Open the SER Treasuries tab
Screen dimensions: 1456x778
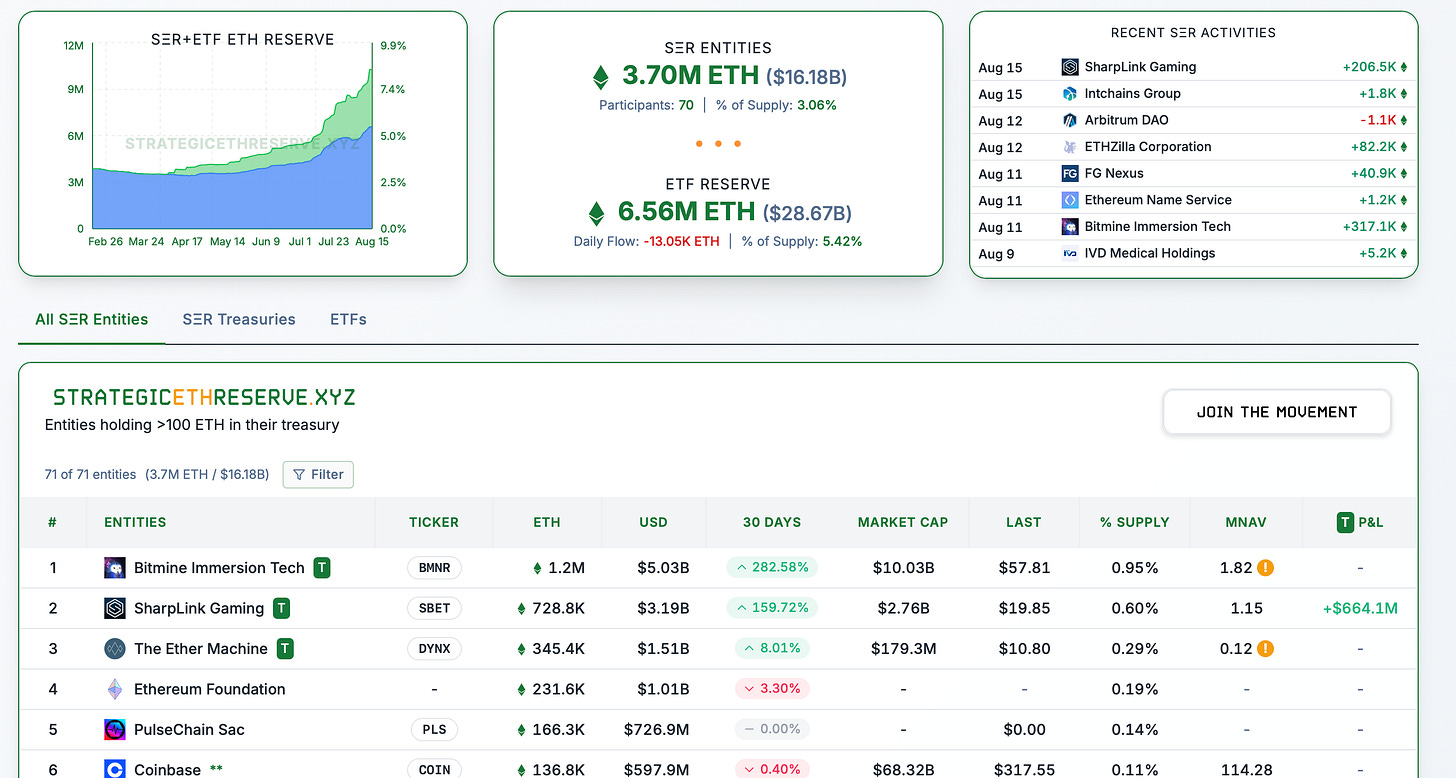point(239,320)
